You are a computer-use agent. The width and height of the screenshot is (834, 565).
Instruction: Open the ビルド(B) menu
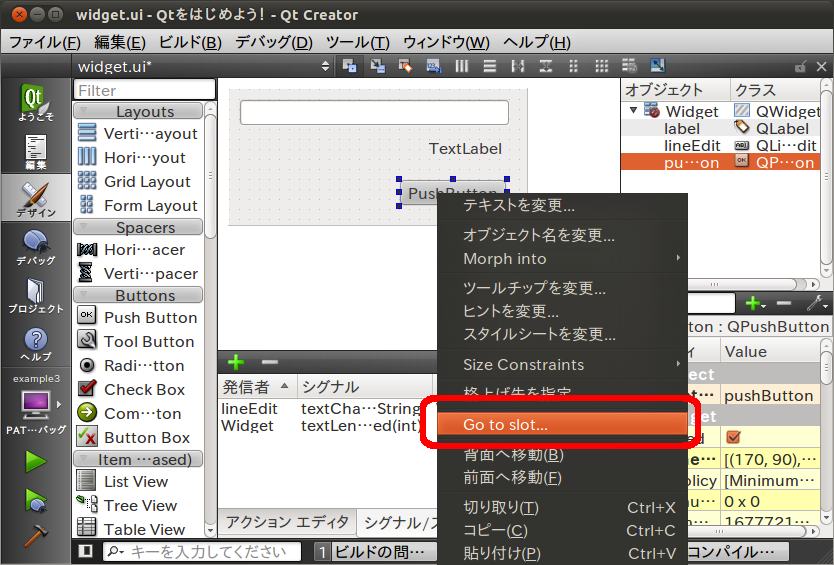pyautogui.click(x=190, y=42)
